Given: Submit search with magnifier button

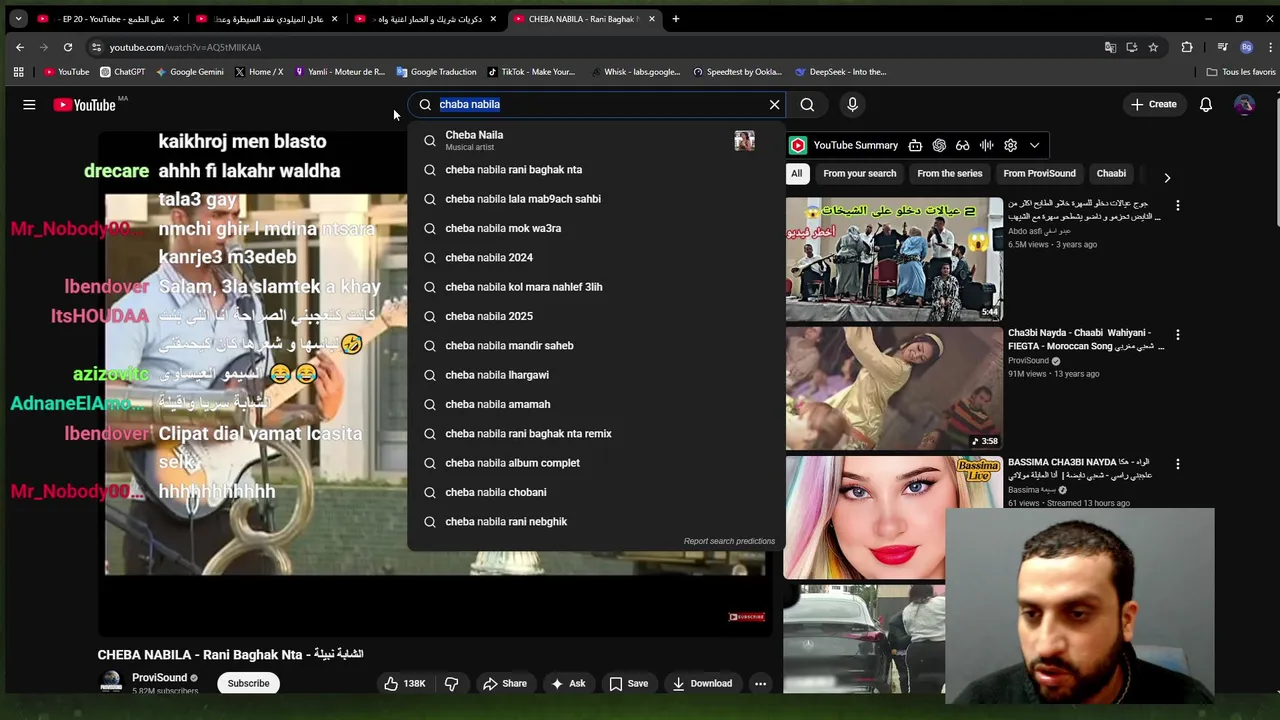Looking at the screenshot, I should click(807, 104).
